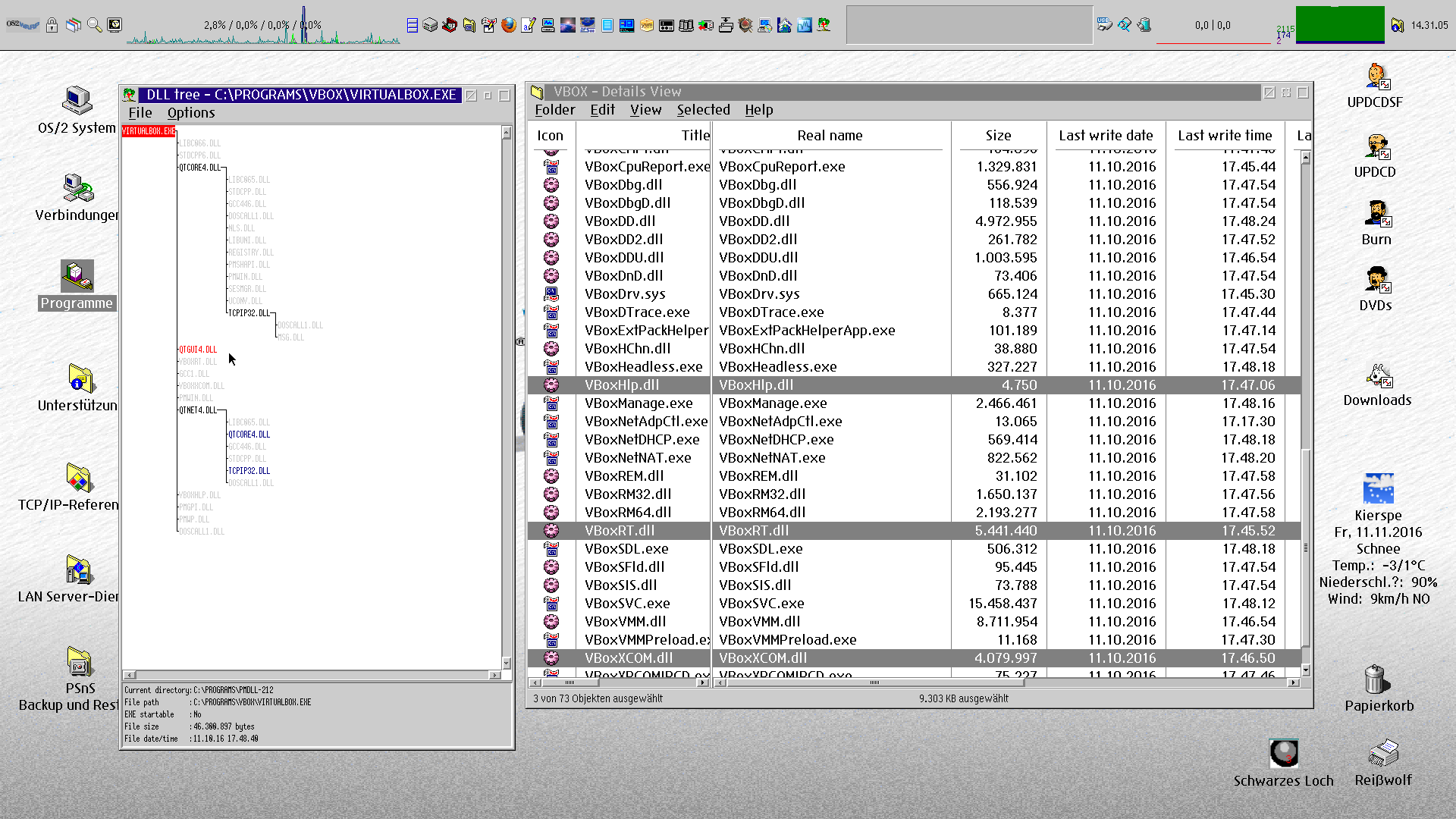Click the OS/2 Warp button in the top bar

[x=23, y=25]
